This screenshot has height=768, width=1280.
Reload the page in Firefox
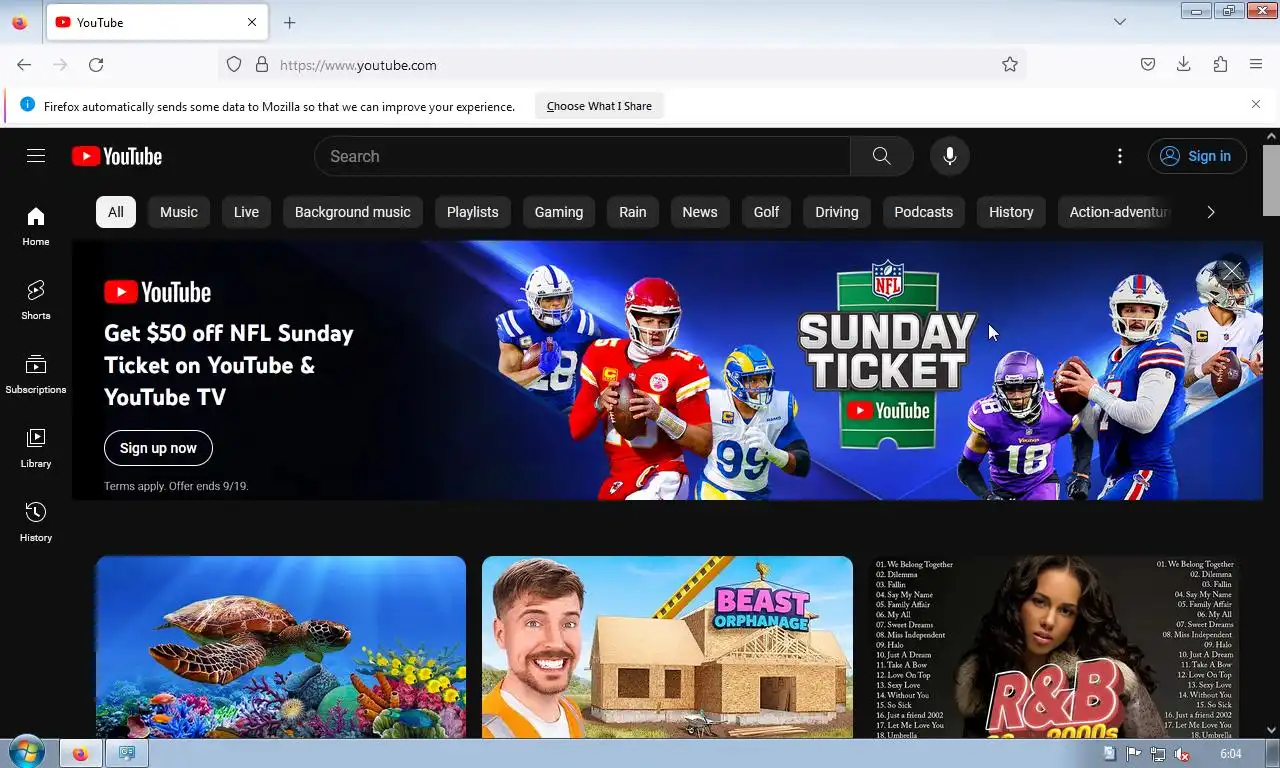96,65
